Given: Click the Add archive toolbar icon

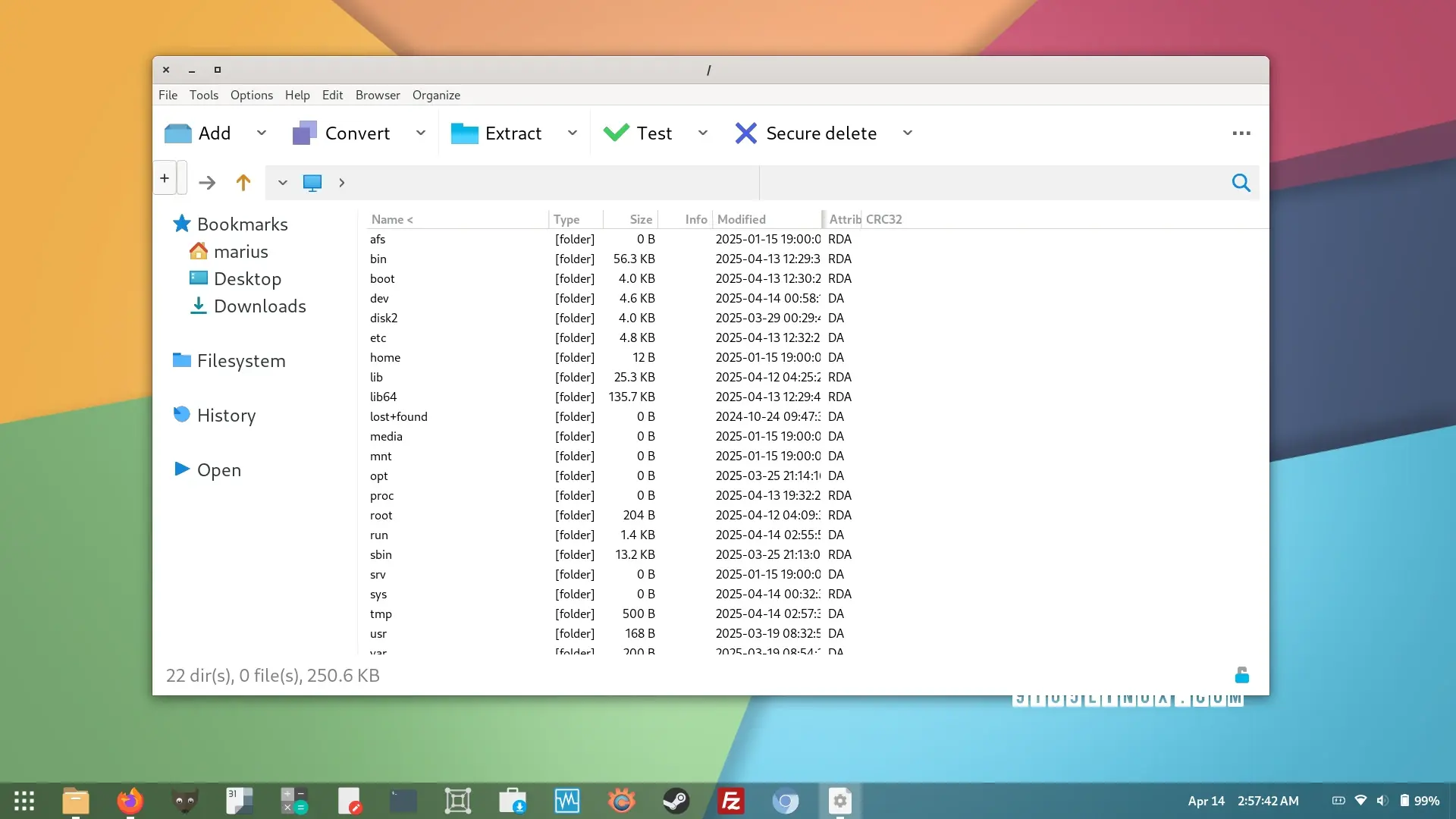Looking at the screenshot, I should tap(178, 133).
